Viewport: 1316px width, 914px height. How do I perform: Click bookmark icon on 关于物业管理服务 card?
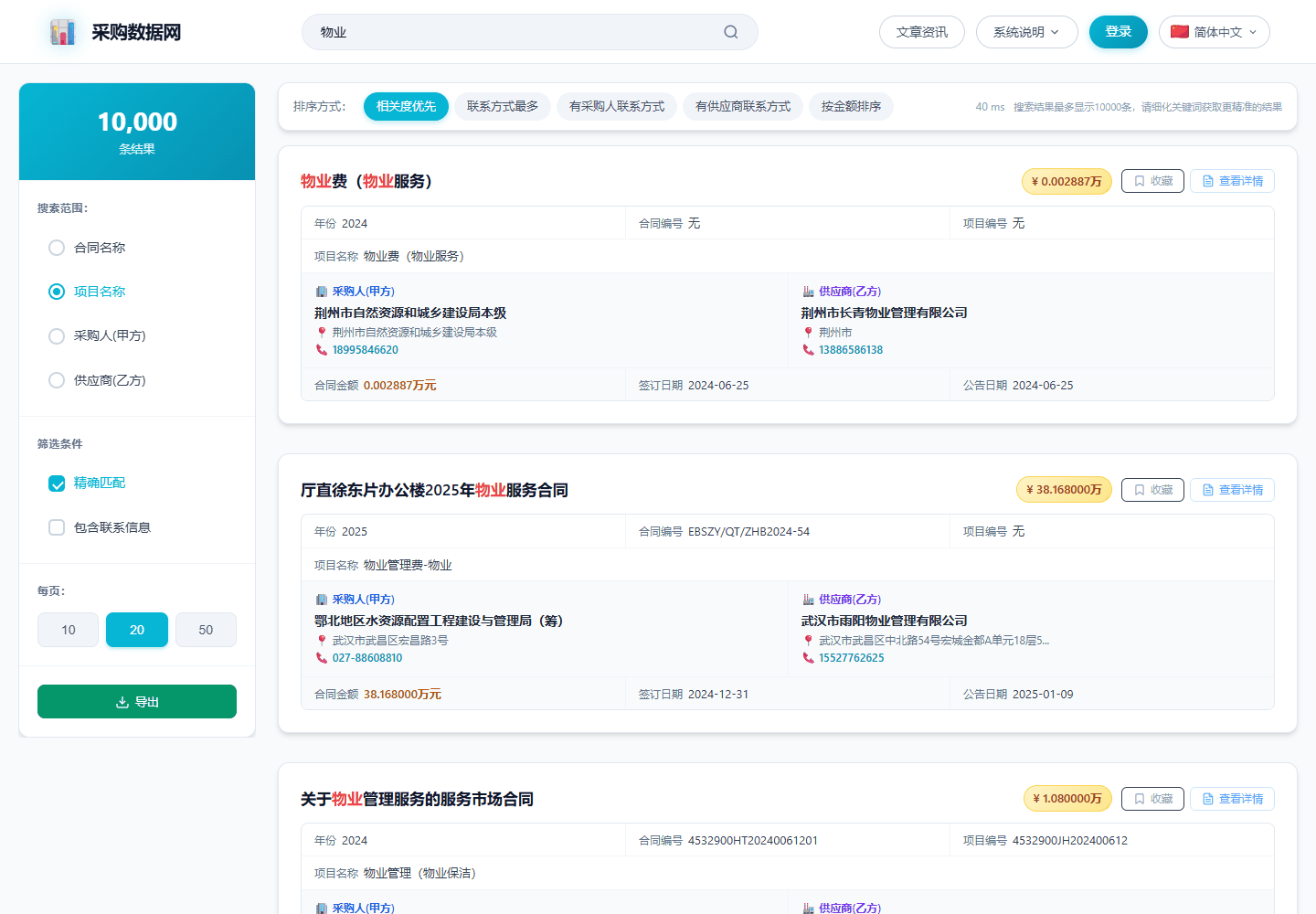1140,799
